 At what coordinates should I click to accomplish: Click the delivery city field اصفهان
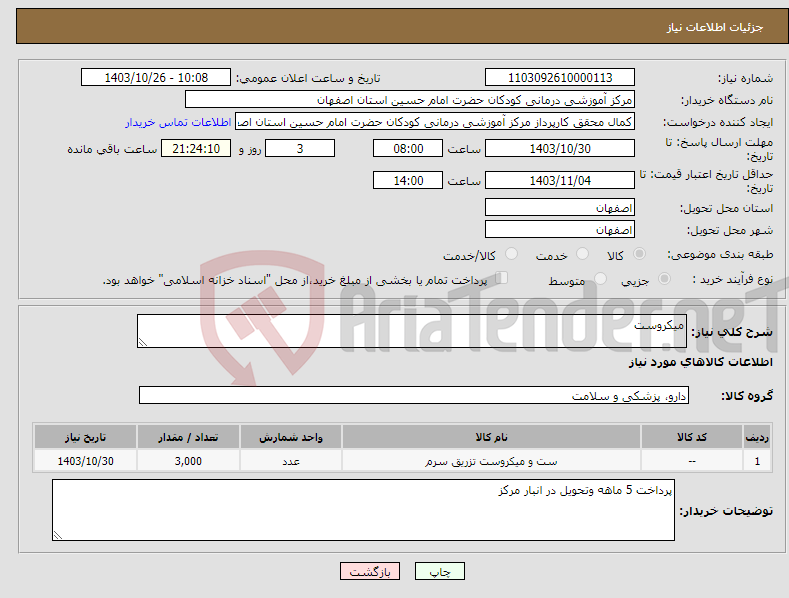(x=560, y=230)
